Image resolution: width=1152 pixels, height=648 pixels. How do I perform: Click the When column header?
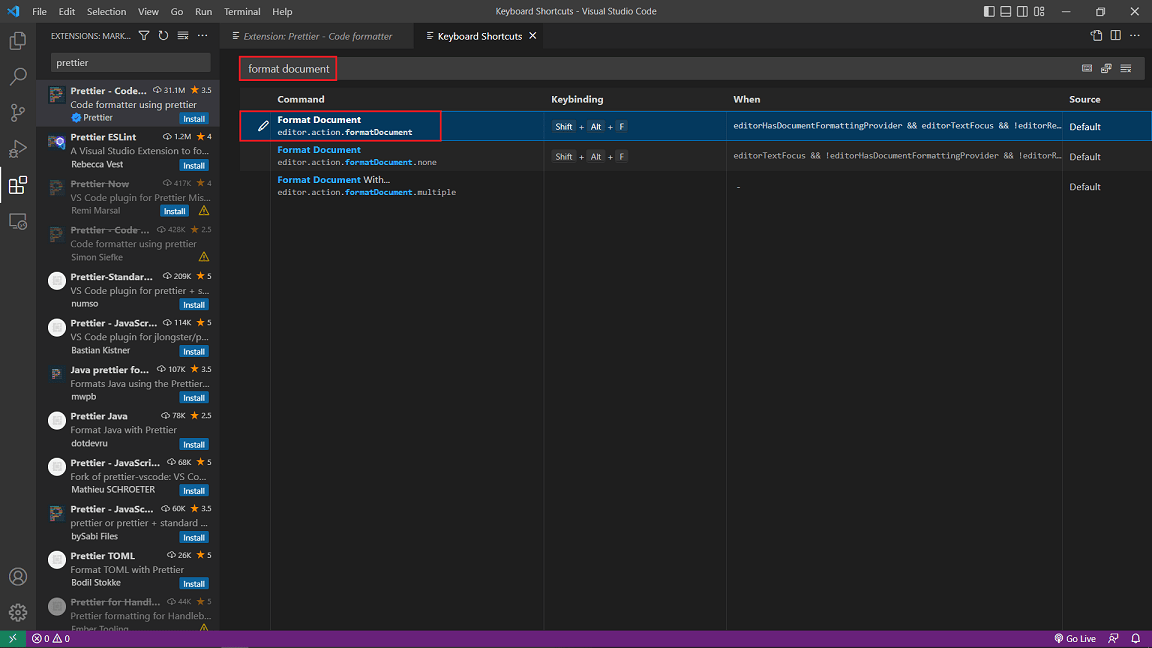(746, 99)
